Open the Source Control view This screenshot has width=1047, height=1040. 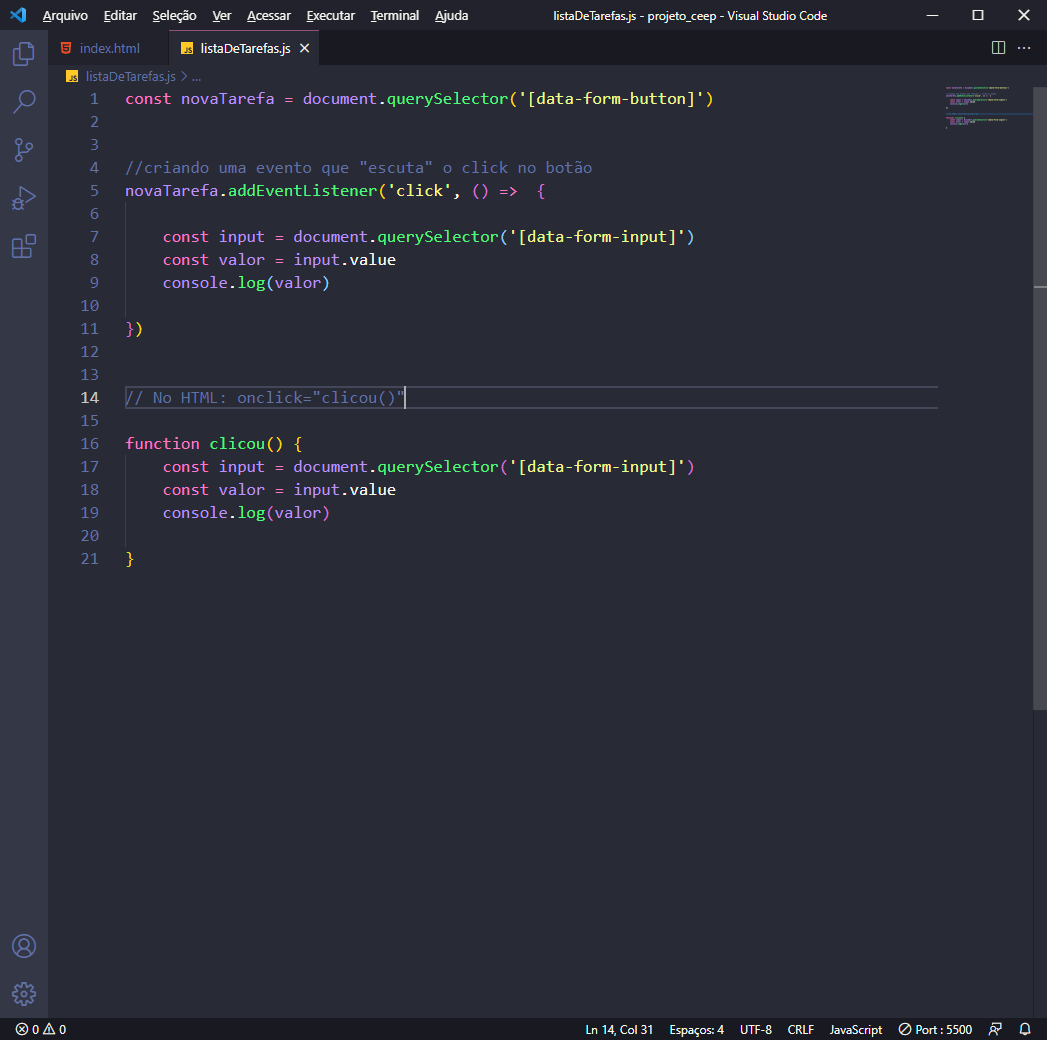24,150
